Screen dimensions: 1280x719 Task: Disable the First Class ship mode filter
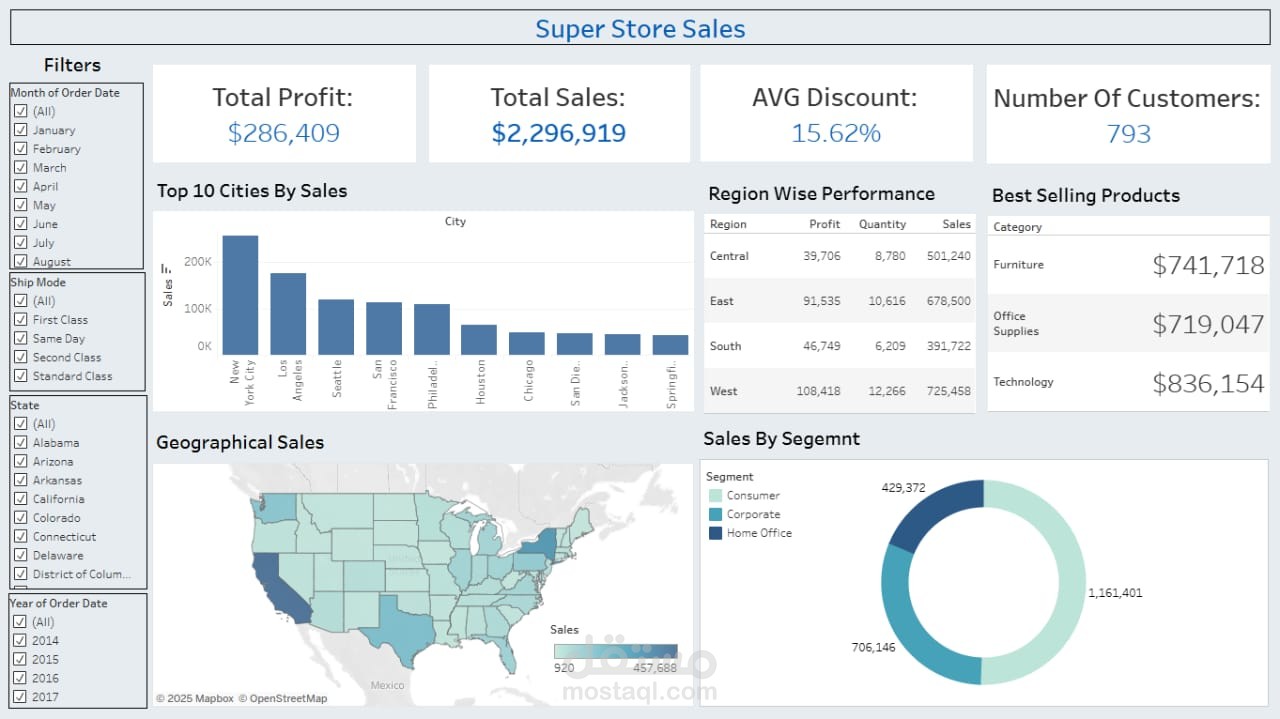[22, 319]
